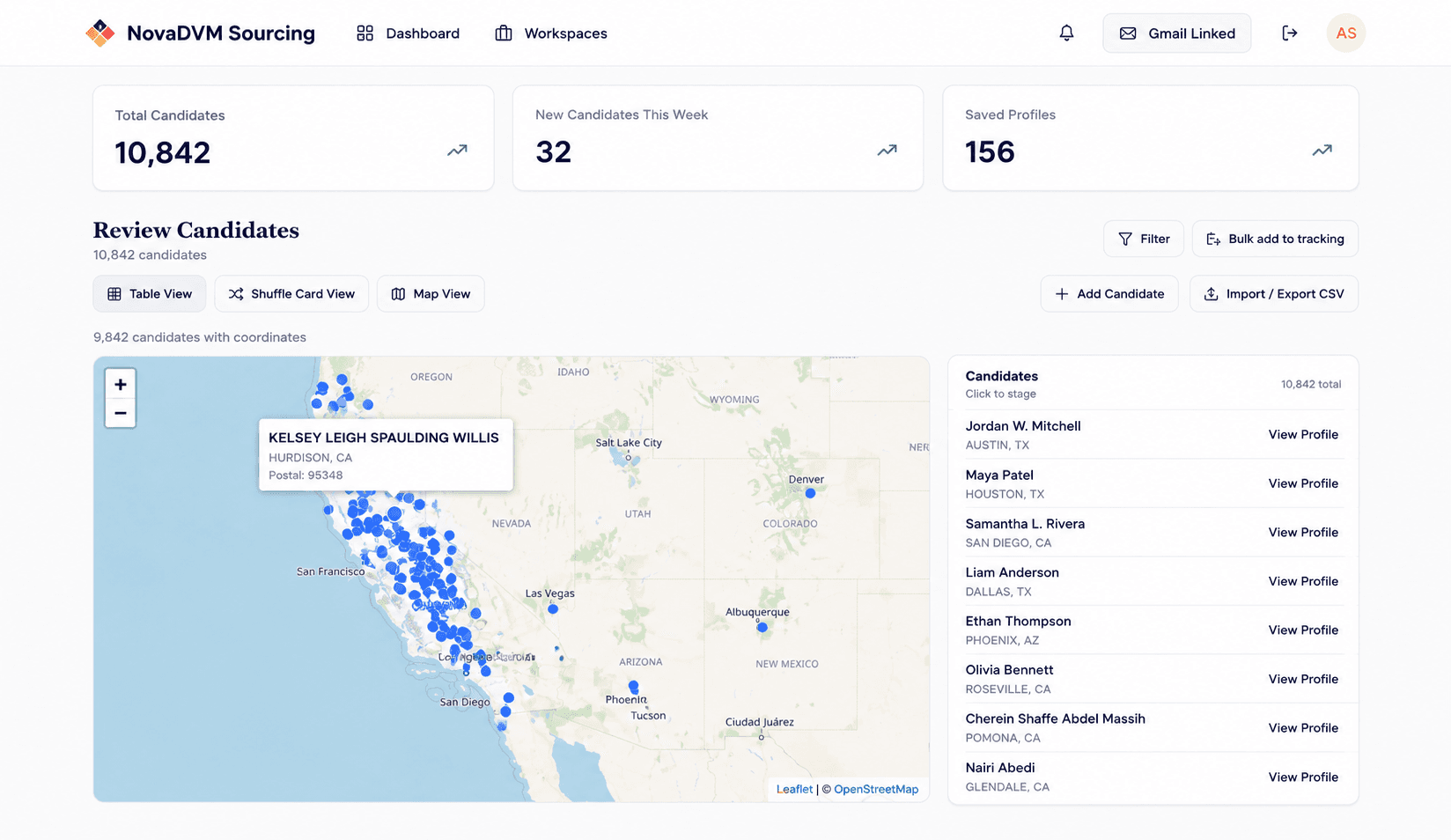Zoom out on the map

coord(121,413)
